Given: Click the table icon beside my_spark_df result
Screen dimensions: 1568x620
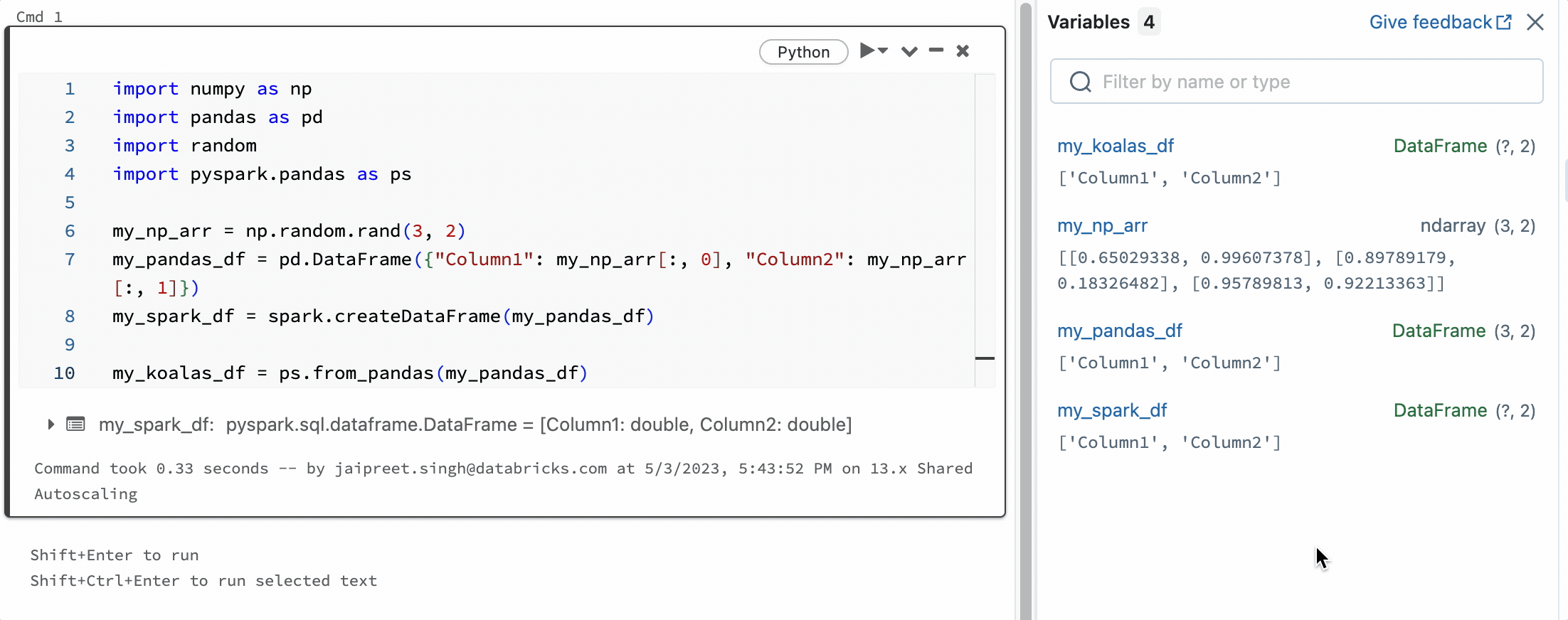Looking at the screenshot, I should (75, 424).
